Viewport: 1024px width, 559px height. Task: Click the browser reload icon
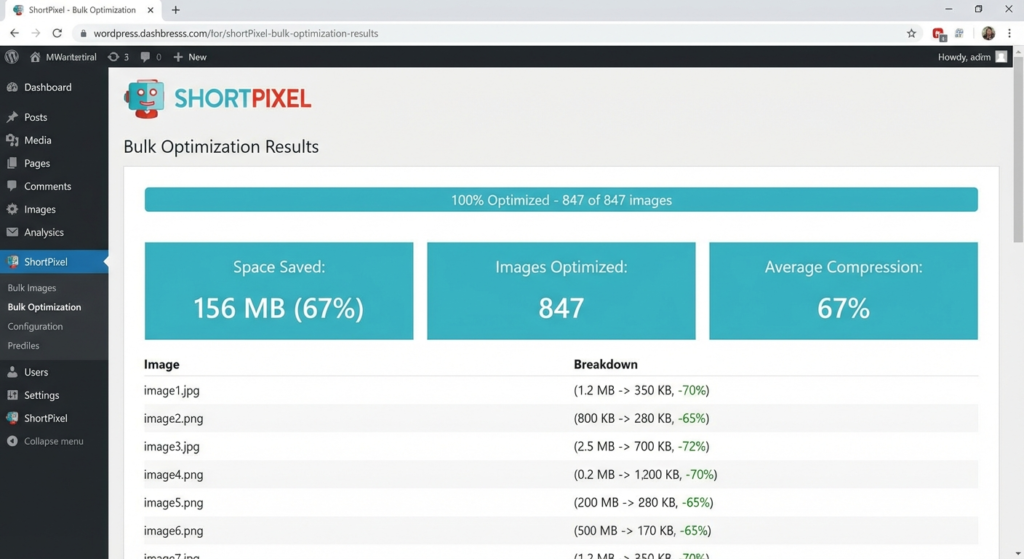(x=57, y=33)
